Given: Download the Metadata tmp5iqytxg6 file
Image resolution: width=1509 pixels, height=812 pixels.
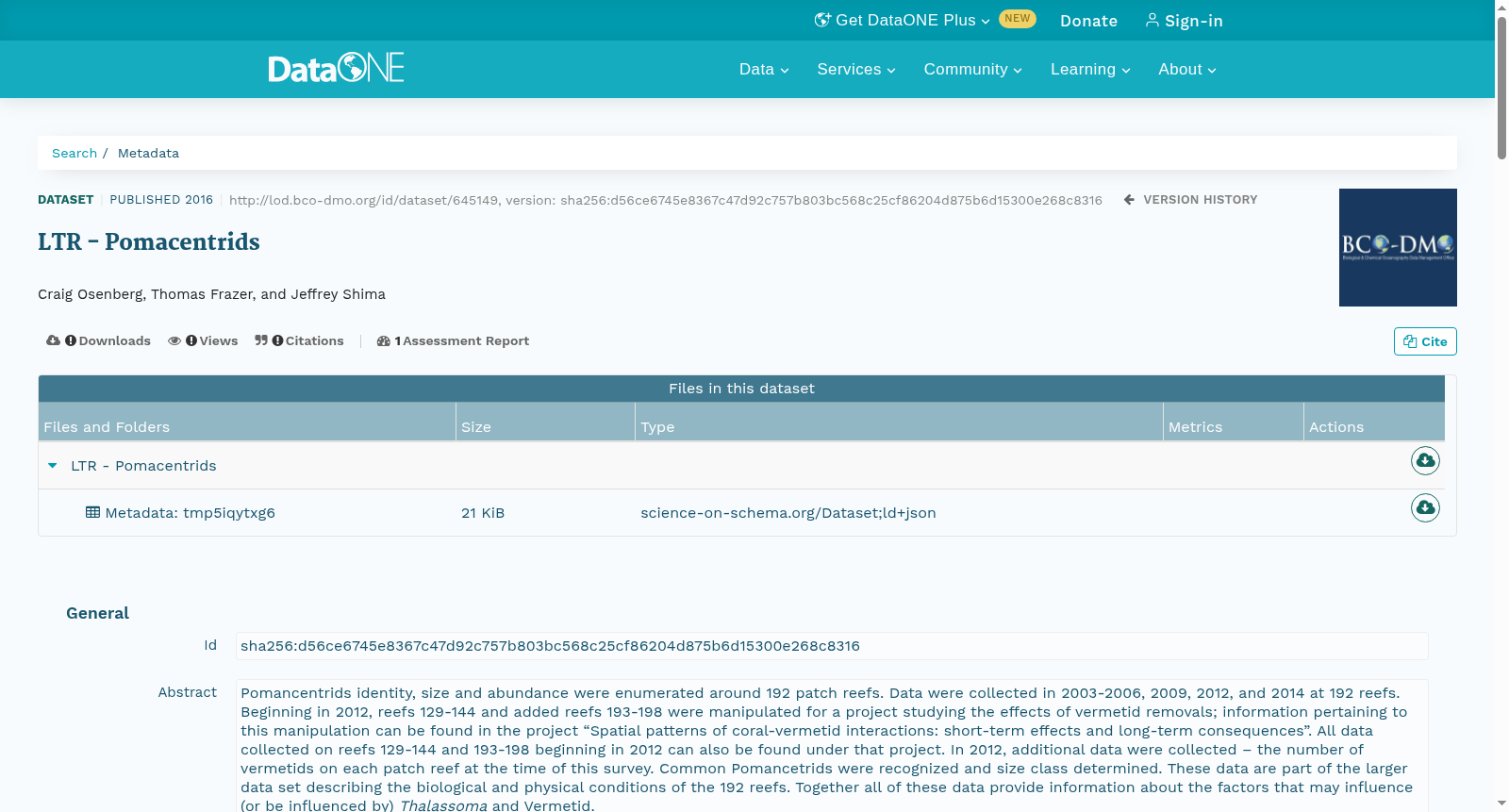Looking at the screenshot, I should [1425, 507].
